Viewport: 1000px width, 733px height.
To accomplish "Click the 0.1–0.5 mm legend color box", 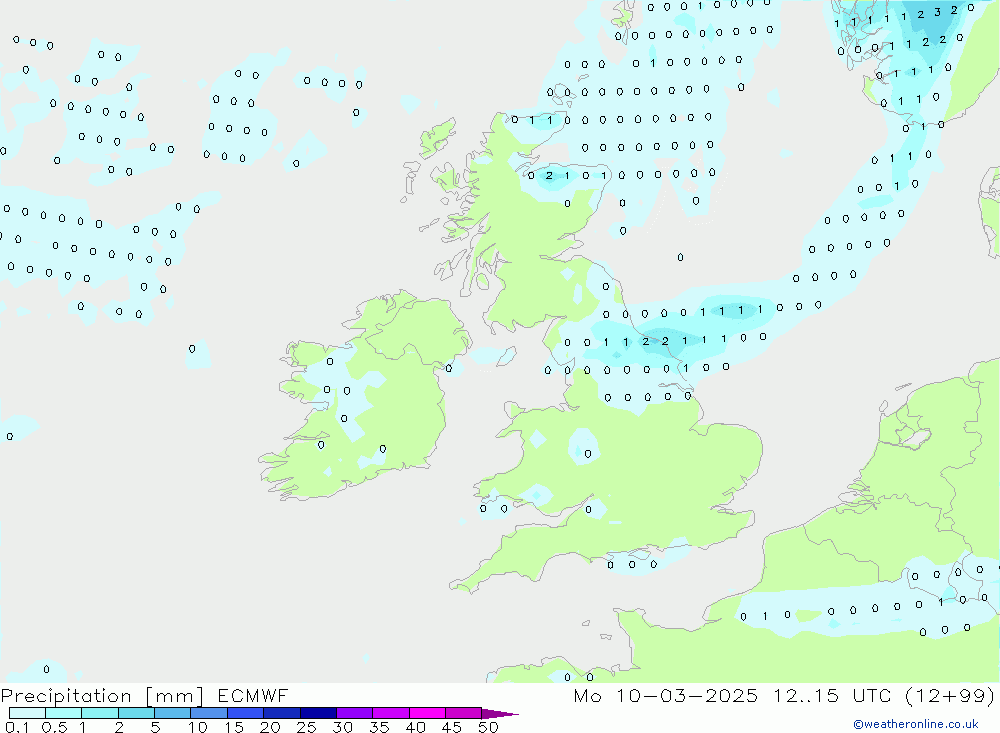I will (27, 713).
